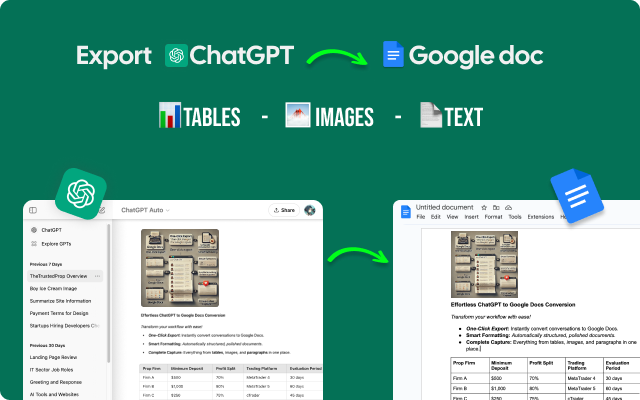Star the Untitled document
640x400 pixels.
(x=484, y=208)
